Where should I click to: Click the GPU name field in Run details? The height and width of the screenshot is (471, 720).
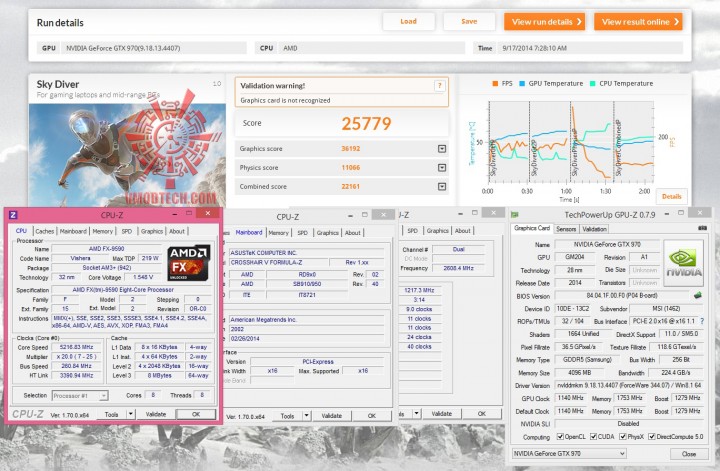tap(154, 48)
